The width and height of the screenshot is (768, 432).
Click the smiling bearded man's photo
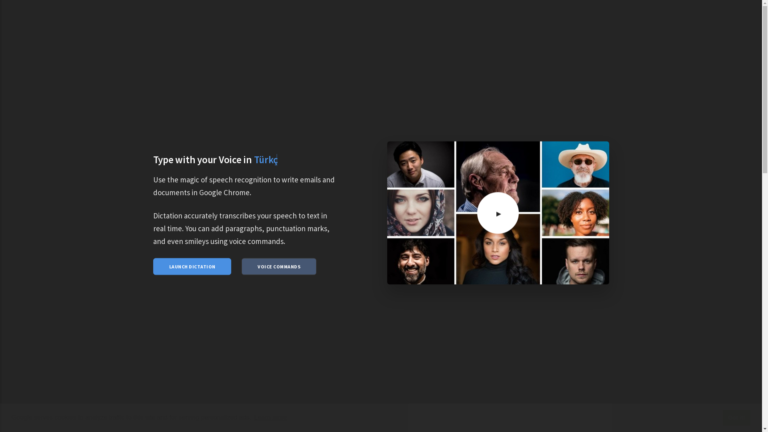click(420, 262)
